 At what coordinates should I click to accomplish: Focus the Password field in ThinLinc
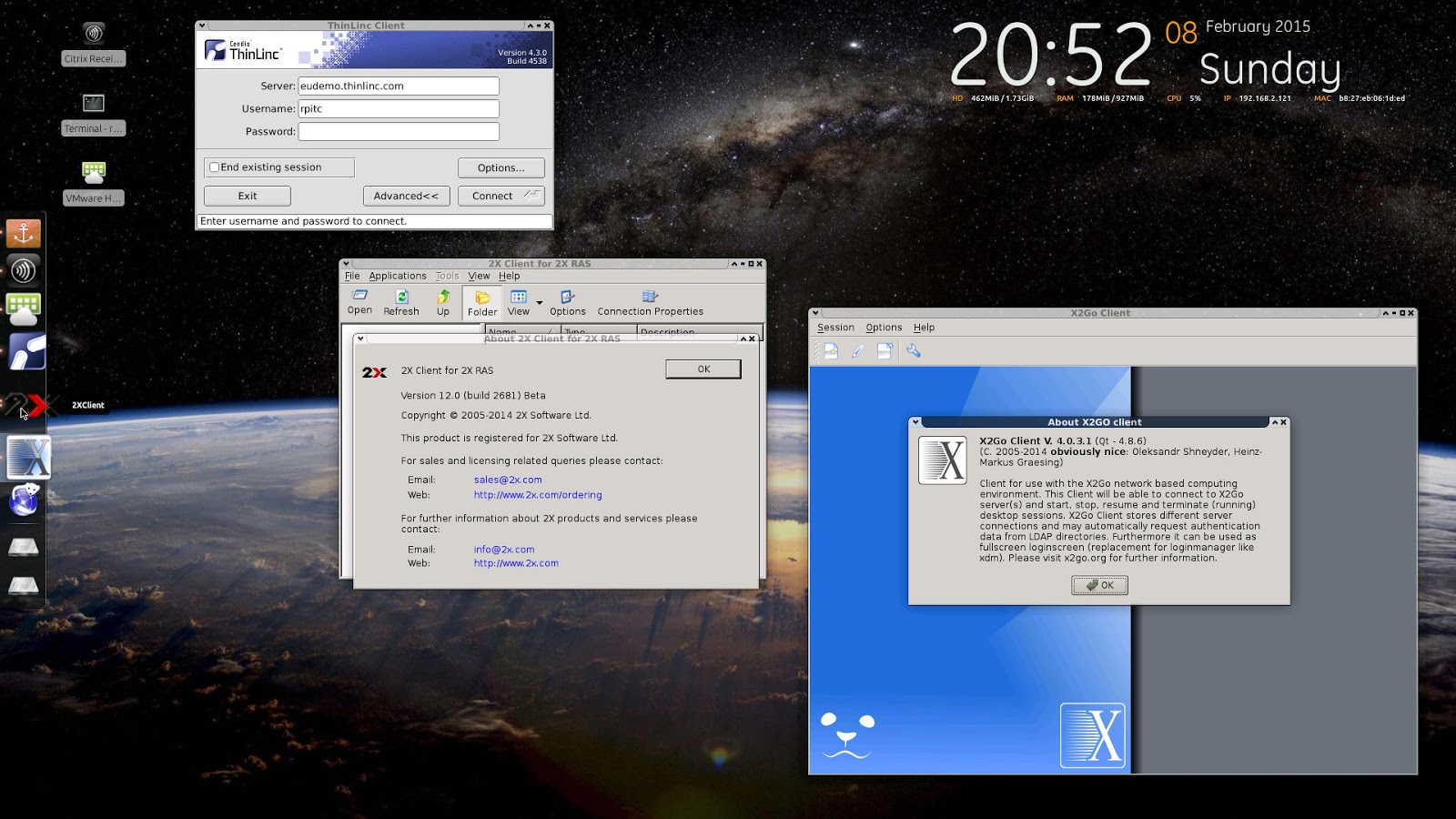pyautogui.click(x=399, y=131)
